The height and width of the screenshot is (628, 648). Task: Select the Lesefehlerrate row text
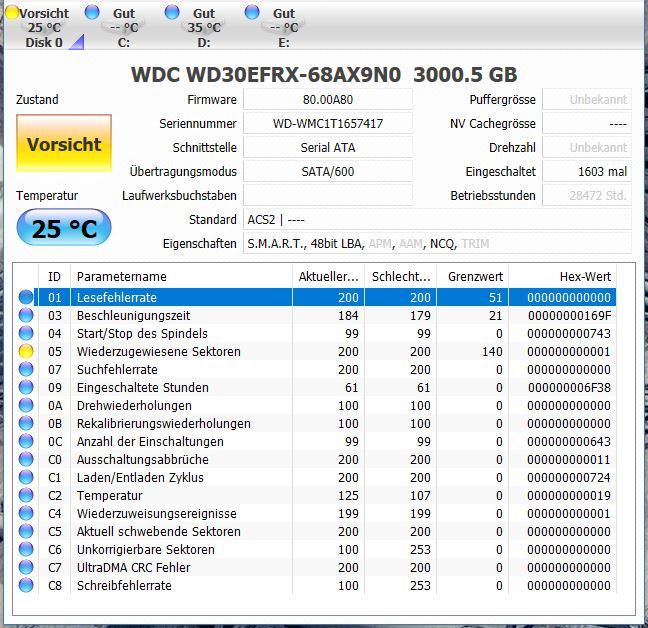coord(117,297)
